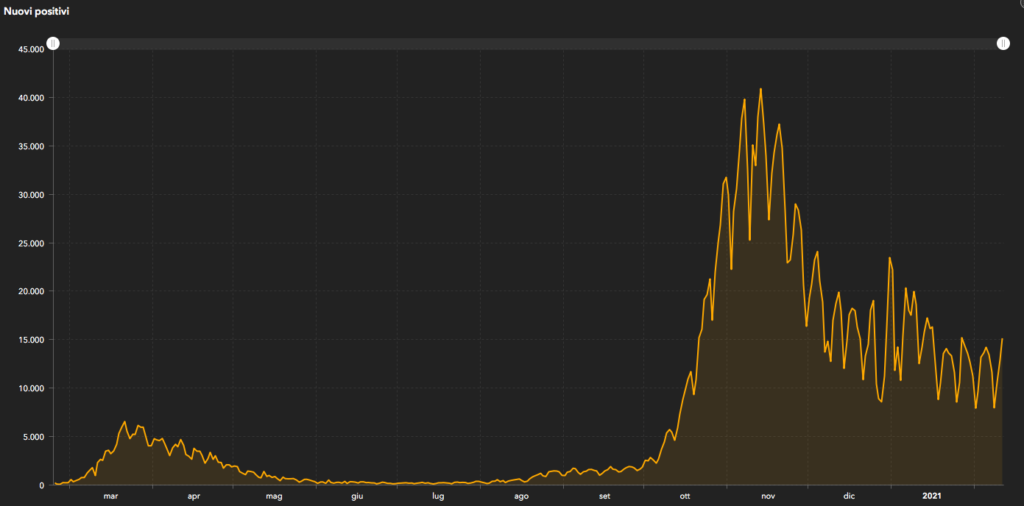Screen dimensions: 1024x506
Task: Click the highest peak of the orange line
Action: point(761,89)
